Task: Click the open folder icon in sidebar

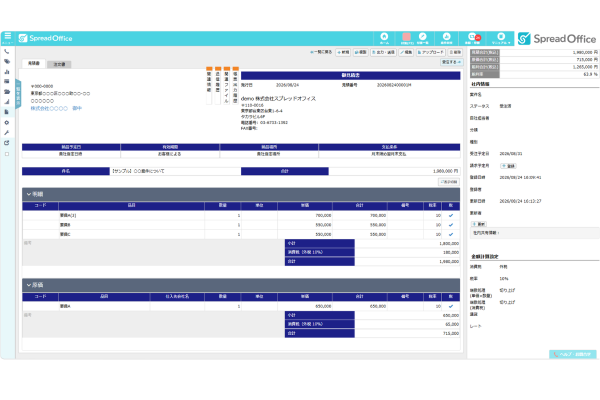Action: (7, 92)
